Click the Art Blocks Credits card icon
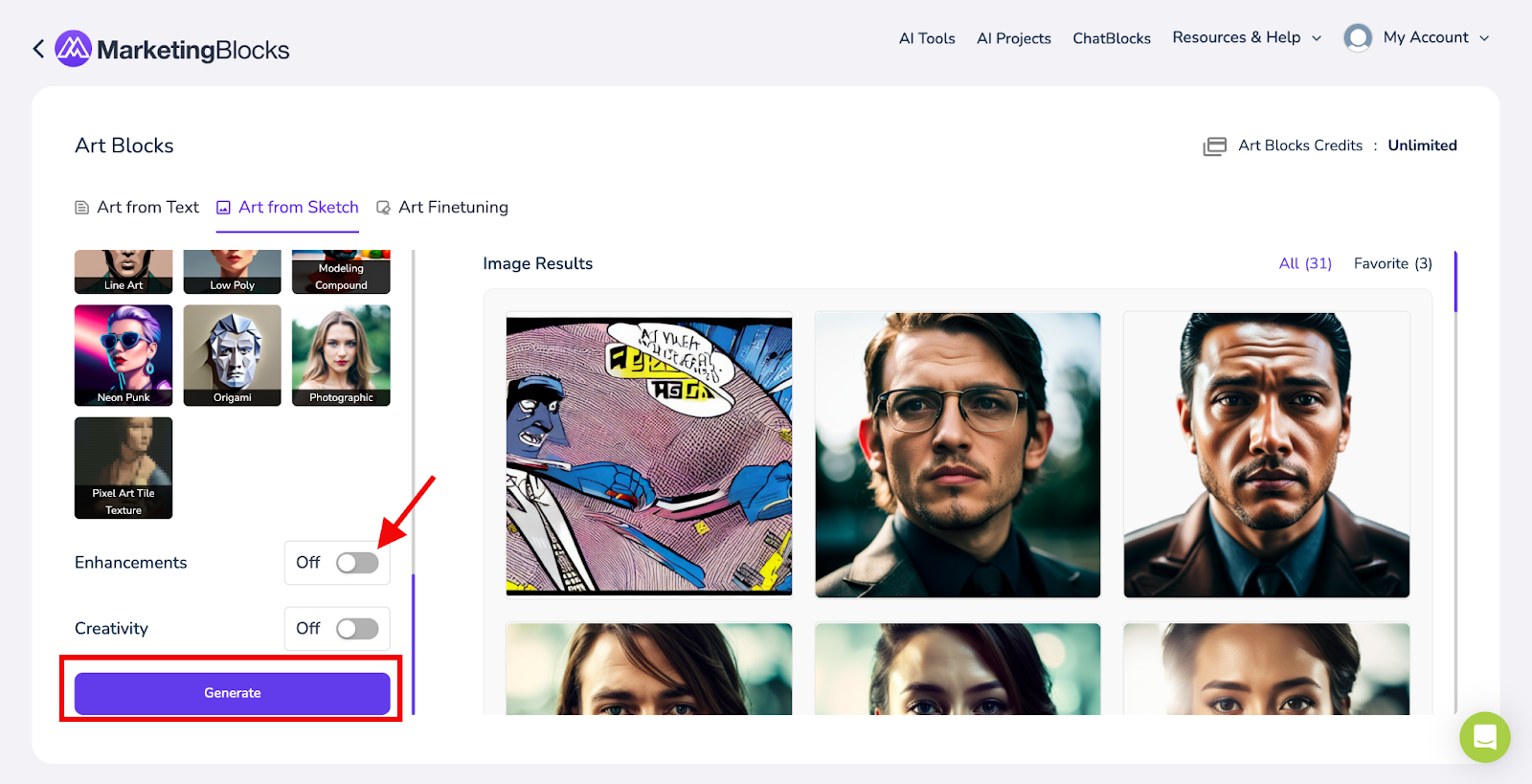This screenshot has width=1532, height=784. coord(1215,146)
